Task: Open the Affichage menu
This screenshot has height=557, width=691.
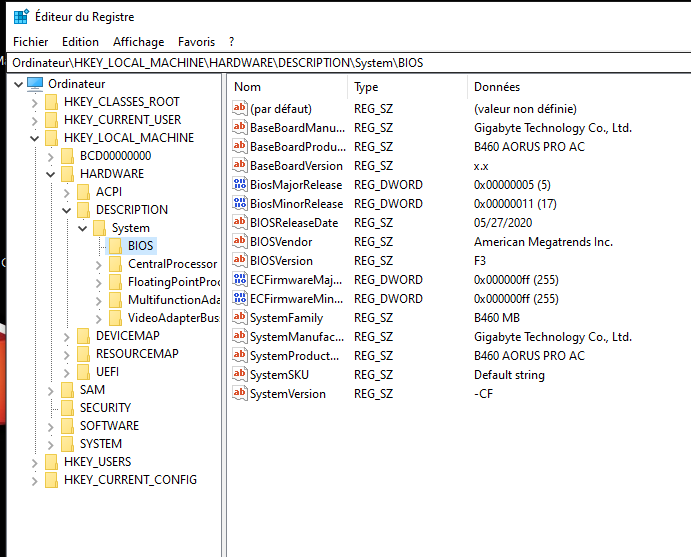Action: pyautogui.click(x=138, y=42)
